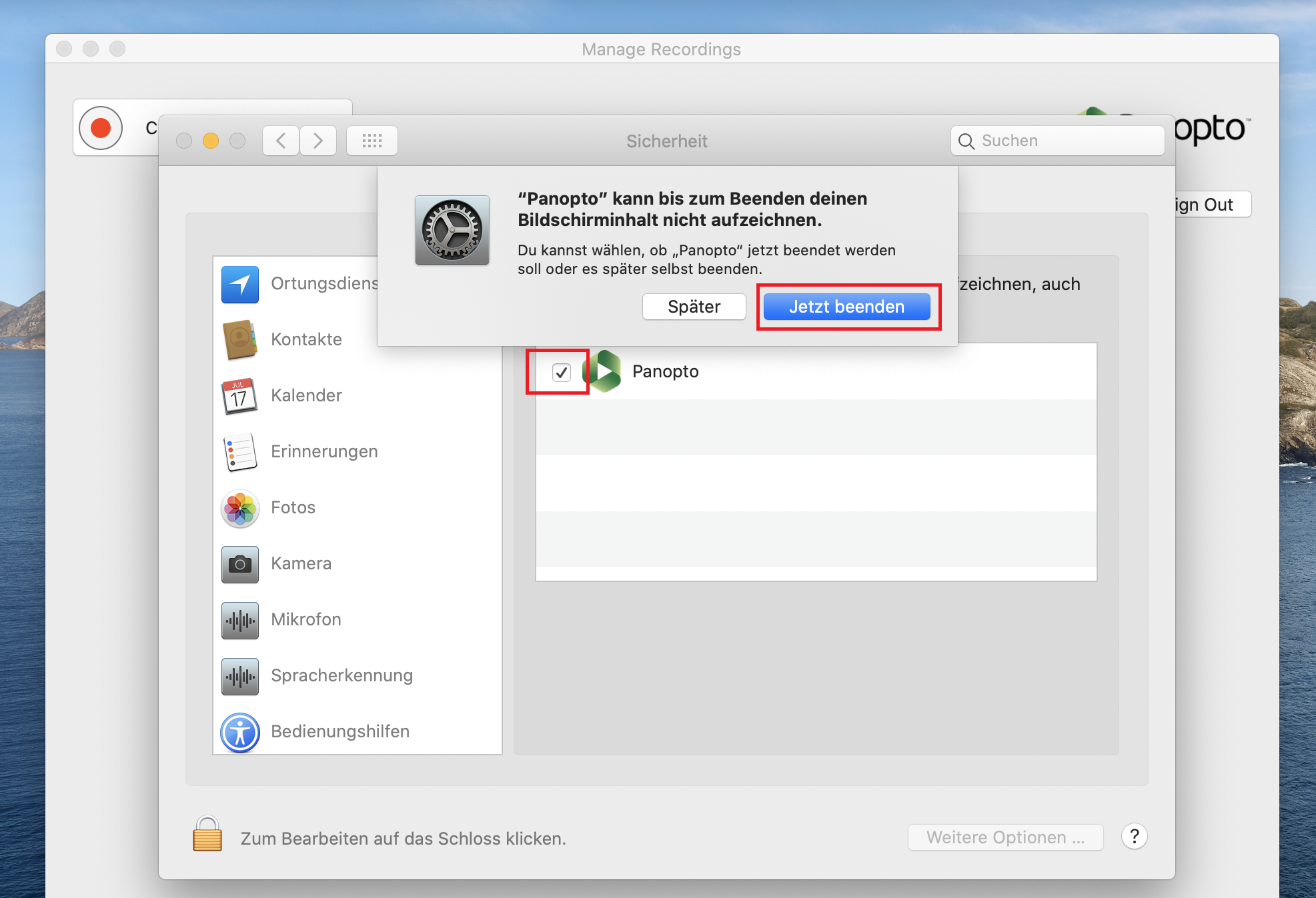This screenshot has height=898, width=1316.
Task: Click the System Preferences gear icon in dialog
Action: tap(452, 230)
